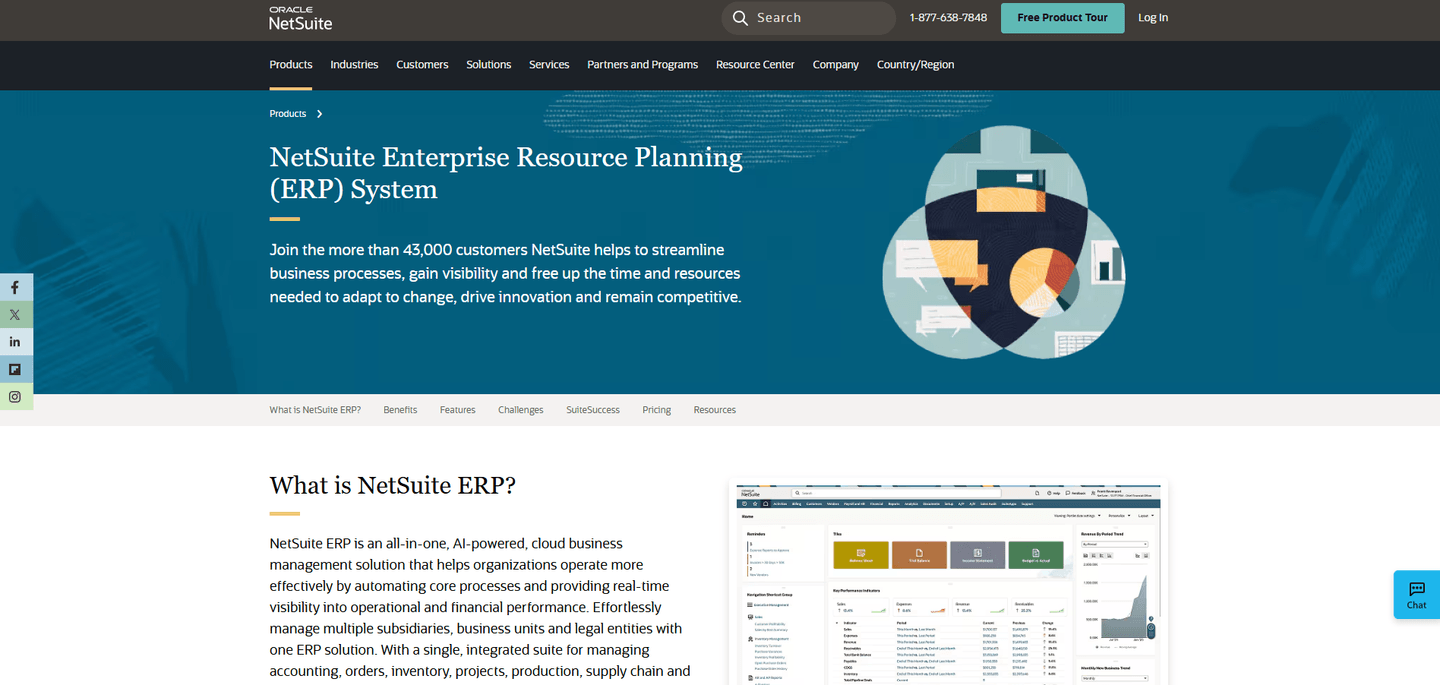This screenshot has height=685, width=1440.
Task: Click the Facebook share icon
Action: coord(15,287)
